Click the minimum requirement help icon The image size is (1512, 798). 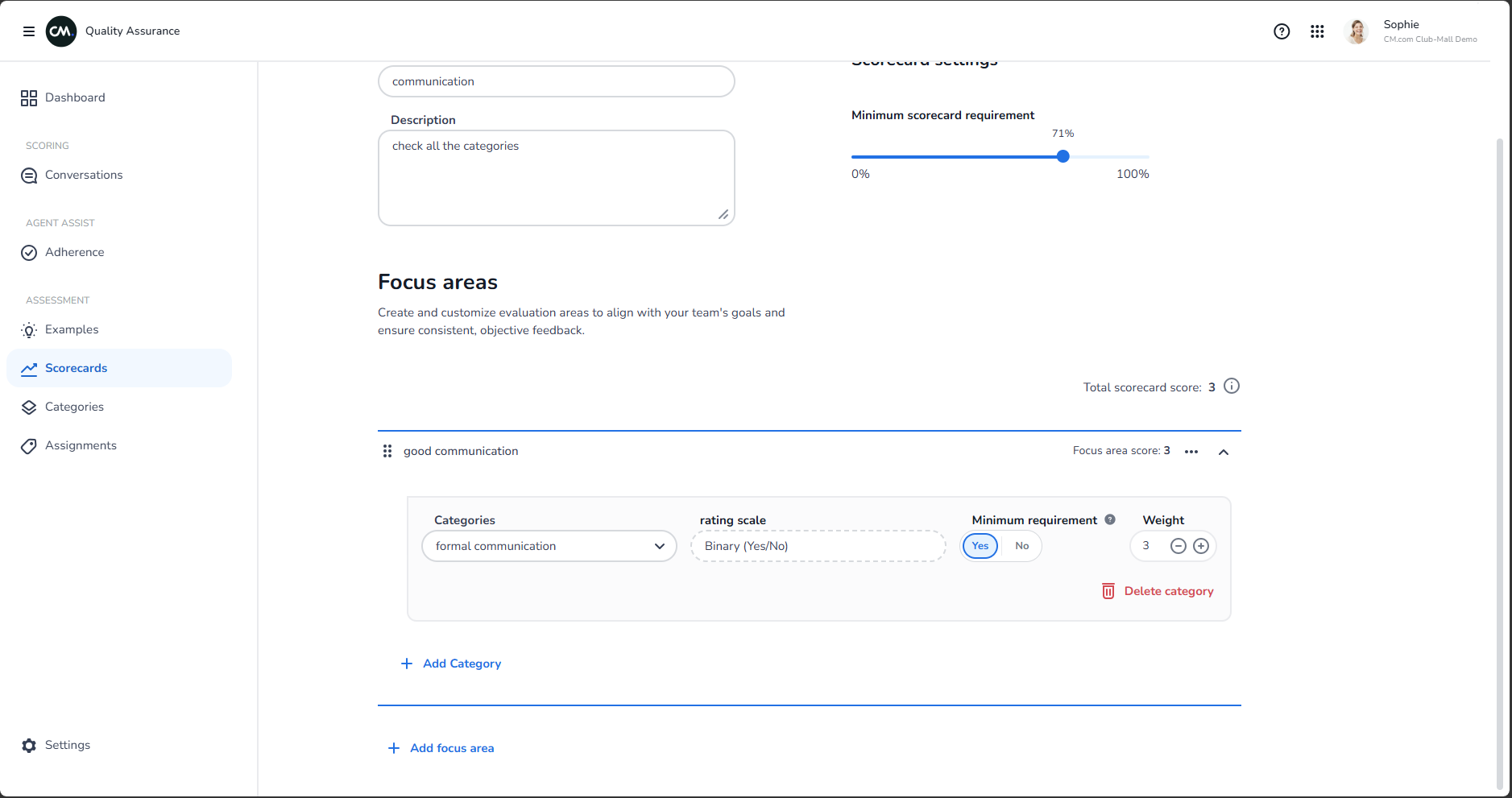tap(1110, 519)
